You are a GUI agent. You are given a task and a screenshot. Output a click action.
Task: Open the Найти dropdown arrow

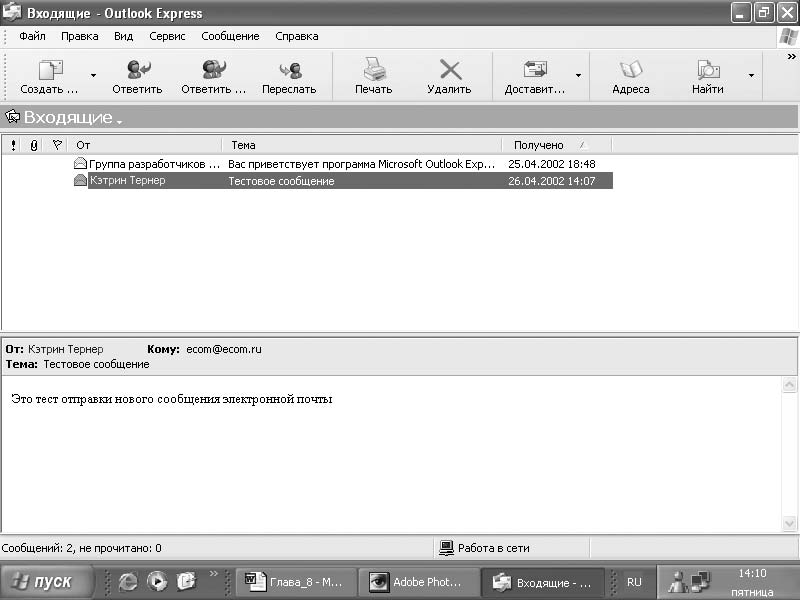pos(751,75)
